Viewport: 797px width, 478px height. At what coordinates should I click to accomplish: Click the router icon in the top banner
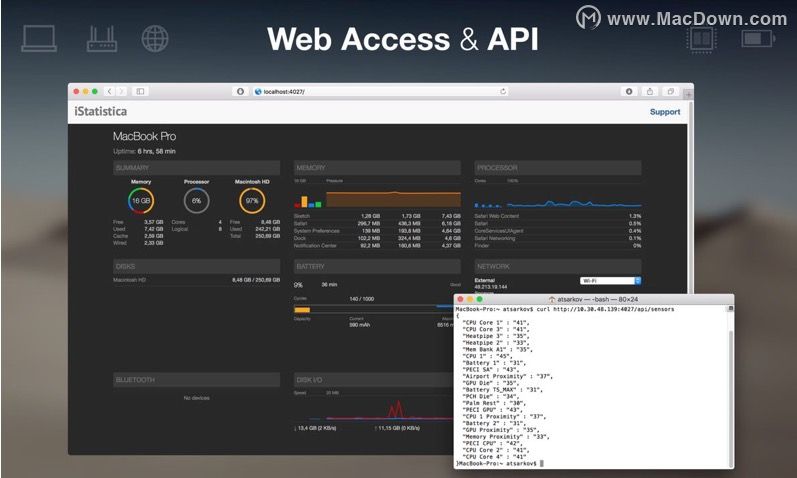point(102,39)
